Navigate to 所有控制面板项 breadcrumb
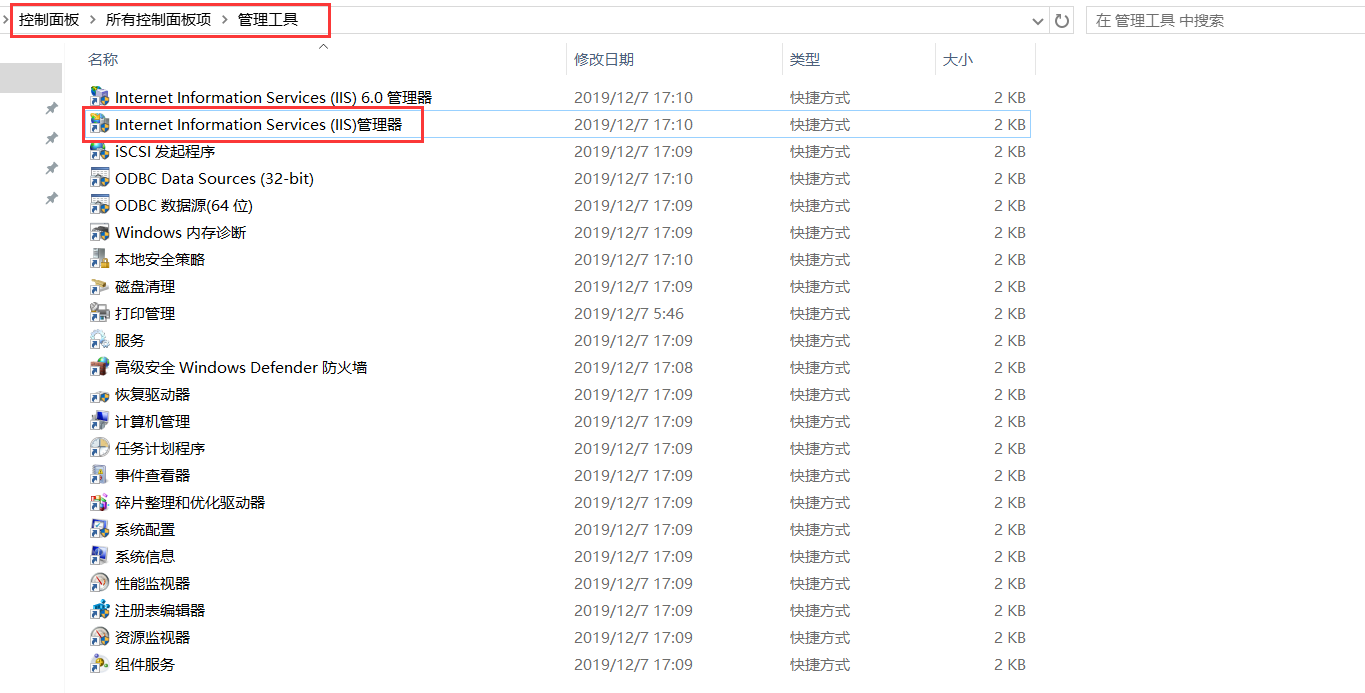 159,19
